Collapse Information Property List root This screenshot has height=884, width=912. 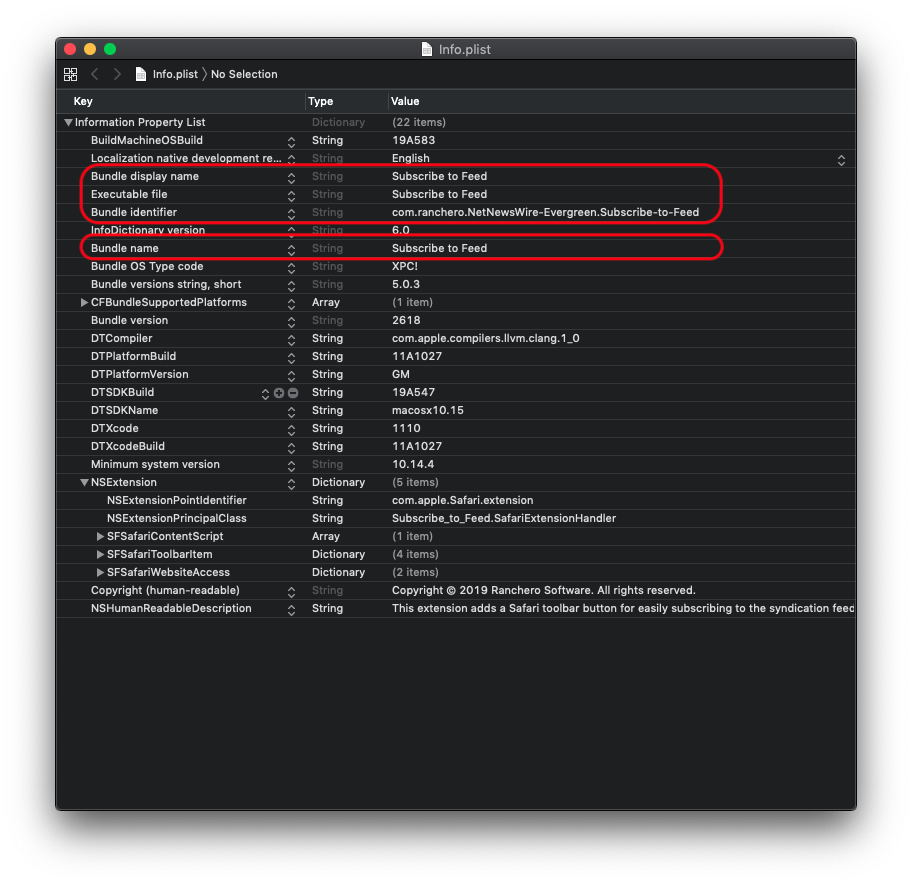(68, 123)
